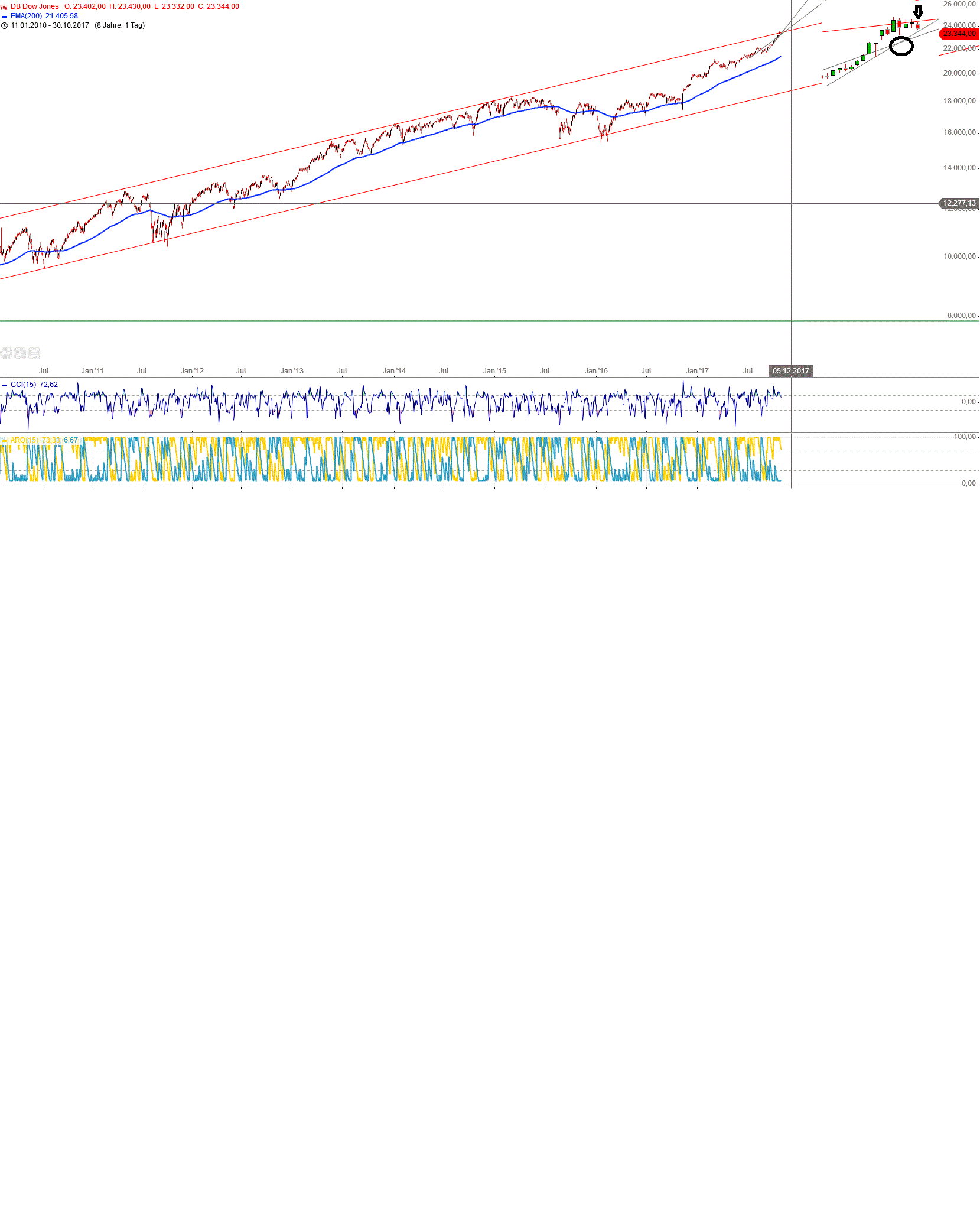Viewport: 980px width, 1210px height.
Task: Click the grey horizontal line price tag 12.277,13
Action: [x=959, y=203]
